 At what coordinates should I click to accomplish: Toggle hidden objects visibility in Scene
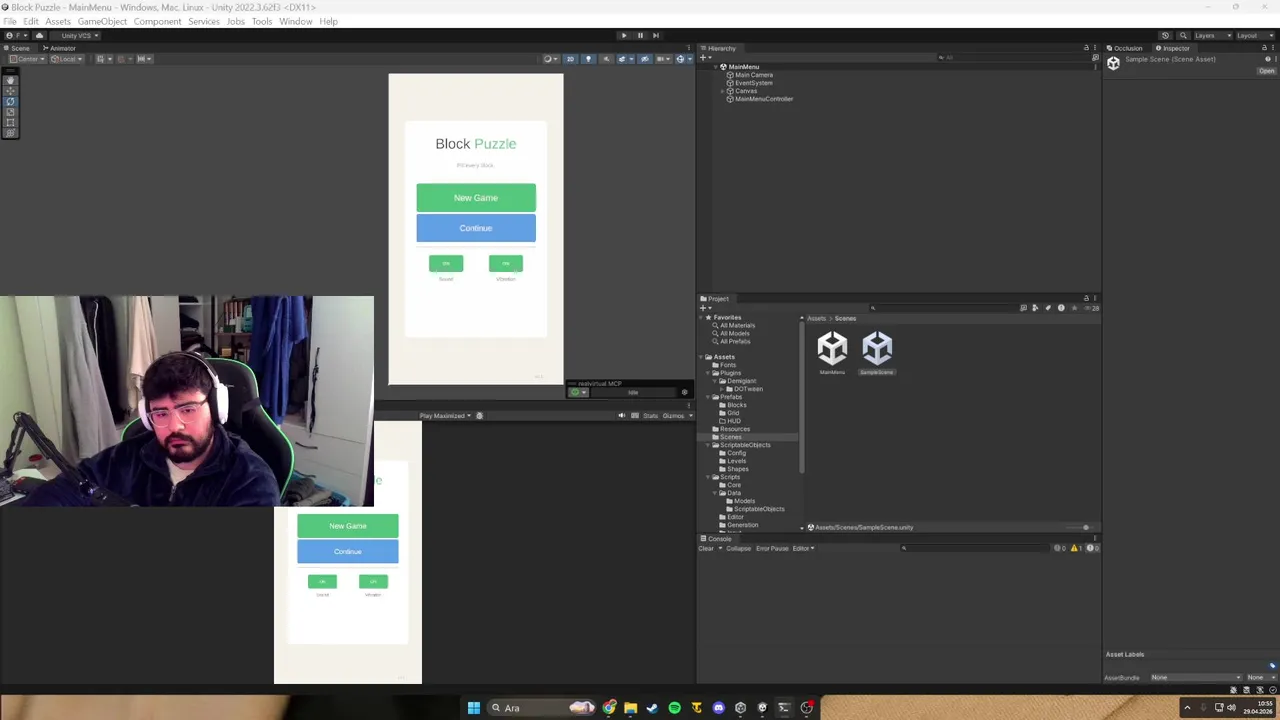click(x=644, y=59)
